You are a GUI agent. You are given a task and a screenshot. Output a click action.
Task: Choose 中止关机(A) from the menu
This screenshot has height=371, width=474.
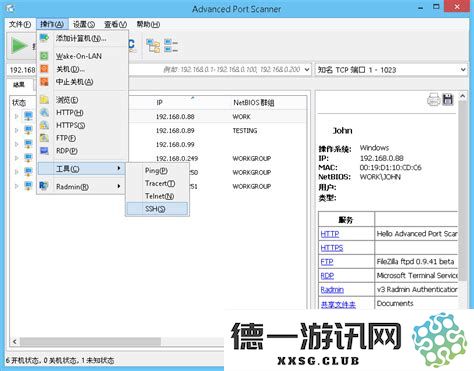[82, 82]
